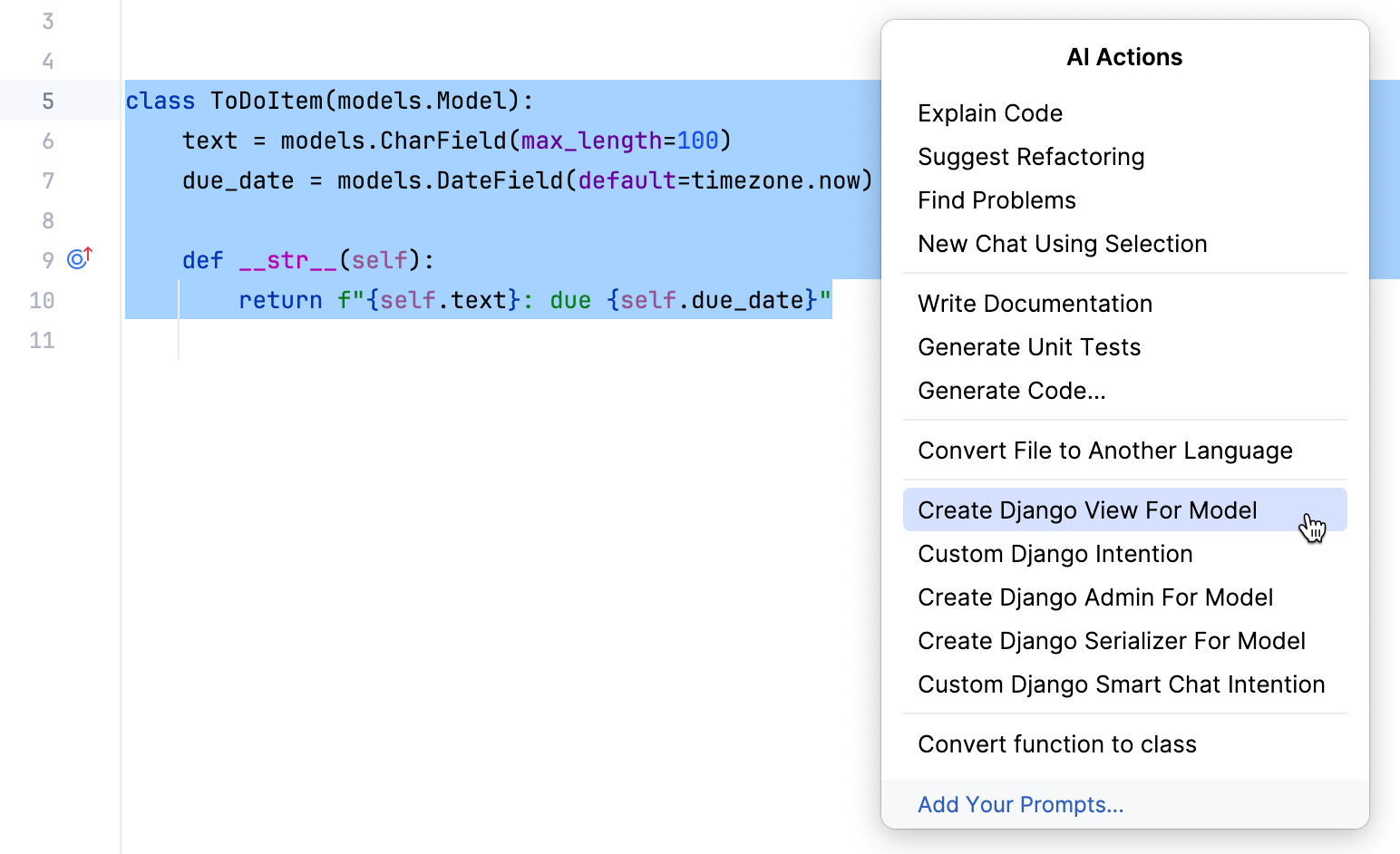Start a New Chat Using Selection
This screenshot has height=854, width=1400.
[x=1062, y=243]
